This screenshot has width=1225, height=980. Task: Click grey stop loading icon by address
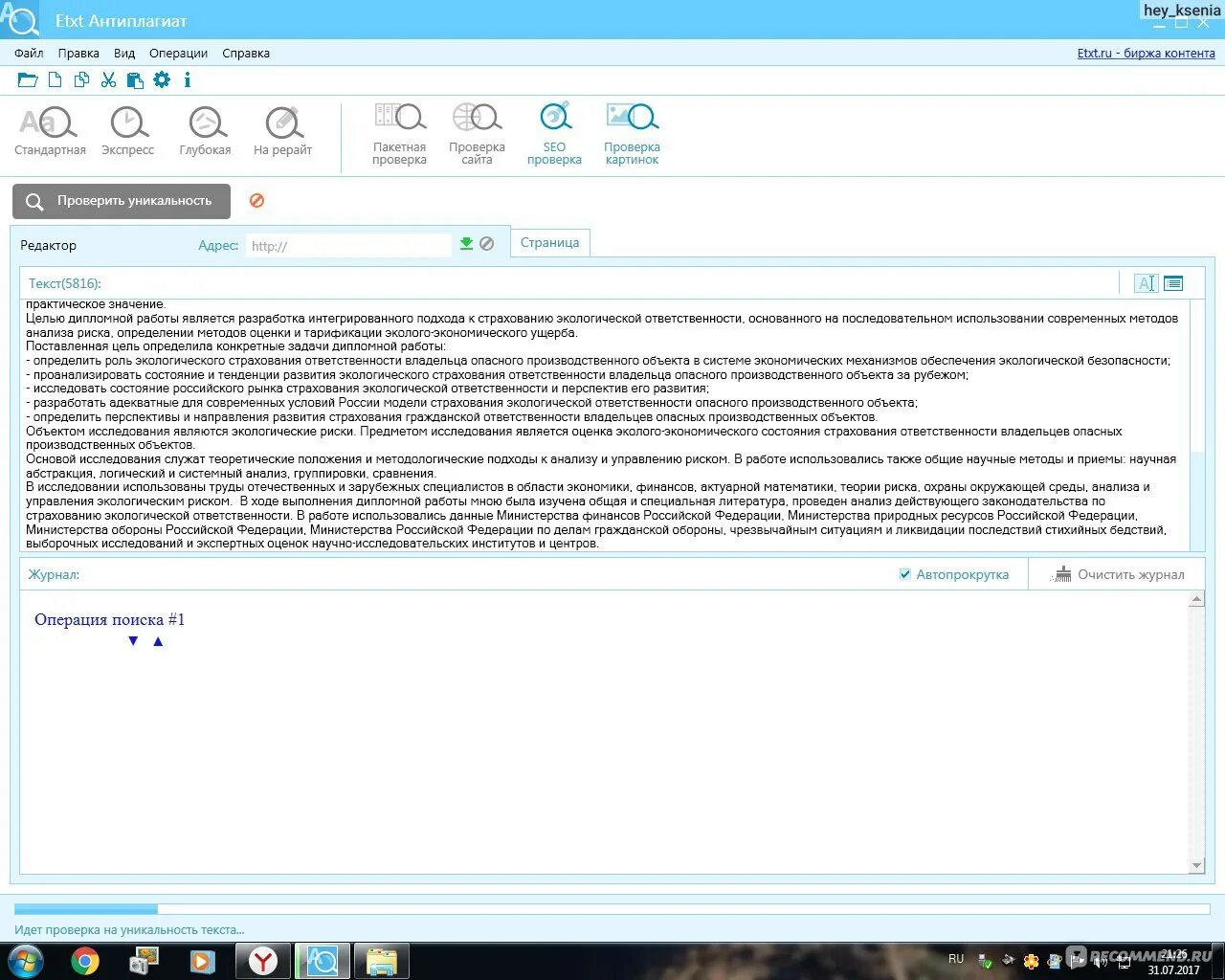487,244
